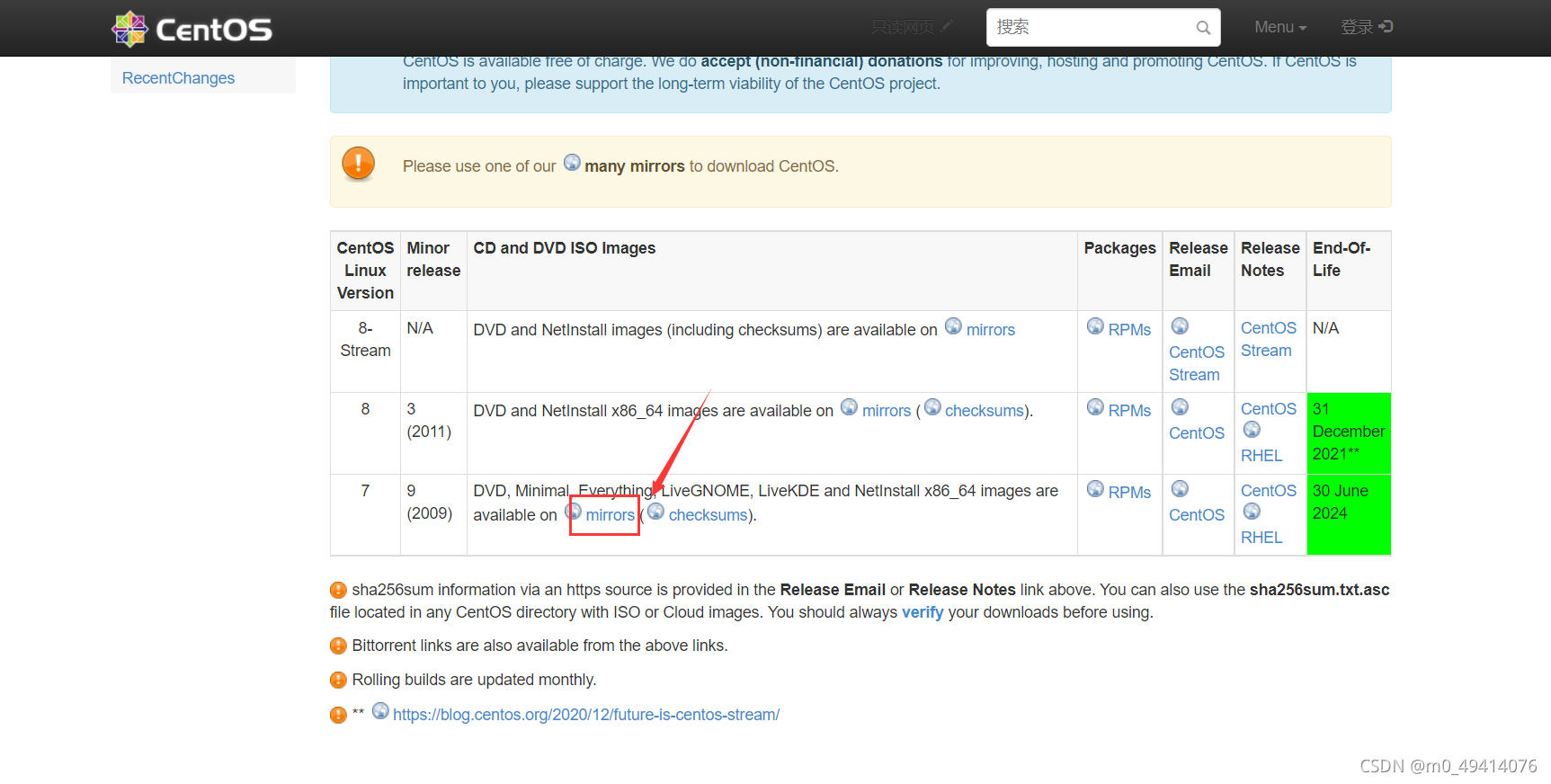Open RPMs link for CentOS 8
This screenshot has height=784, width=1551.
tap(1129, 411)
